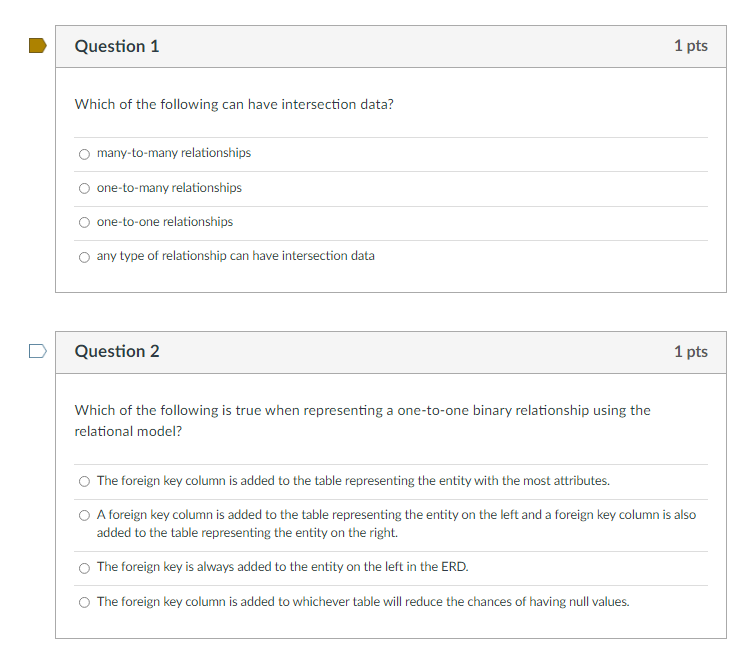Select foreign key on both tables option

pyautogui.click(x=85, y=515)
